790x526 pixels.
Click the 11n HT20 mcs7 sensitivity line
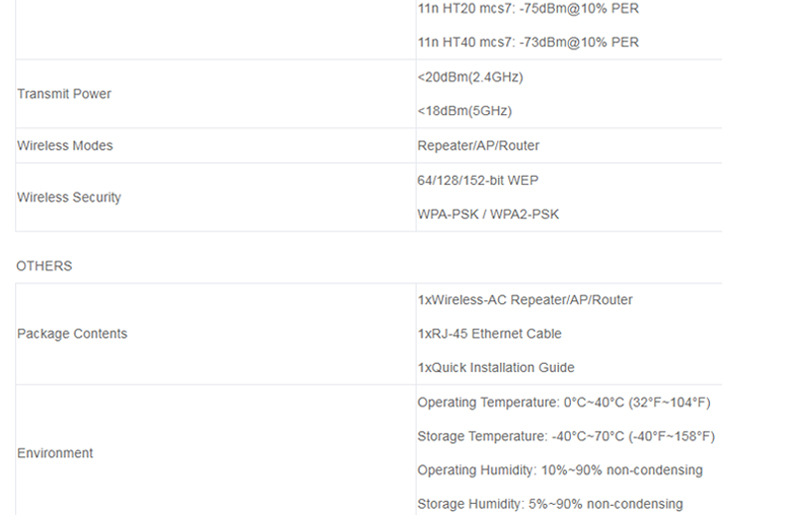point(527,9)
